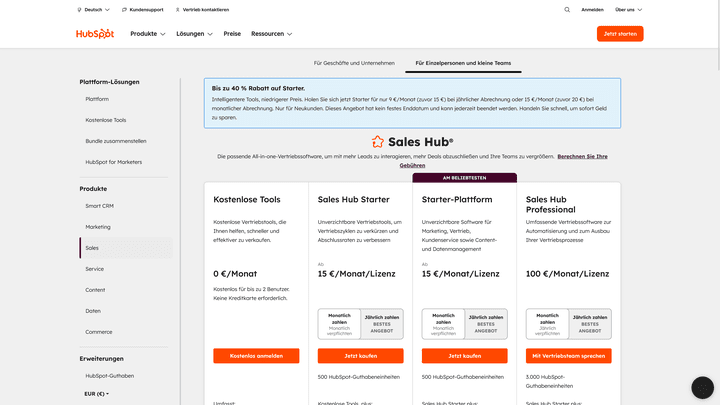720x405 pixels.
Task: Click the Sales Hub star icon
Action: pos(377,142)
